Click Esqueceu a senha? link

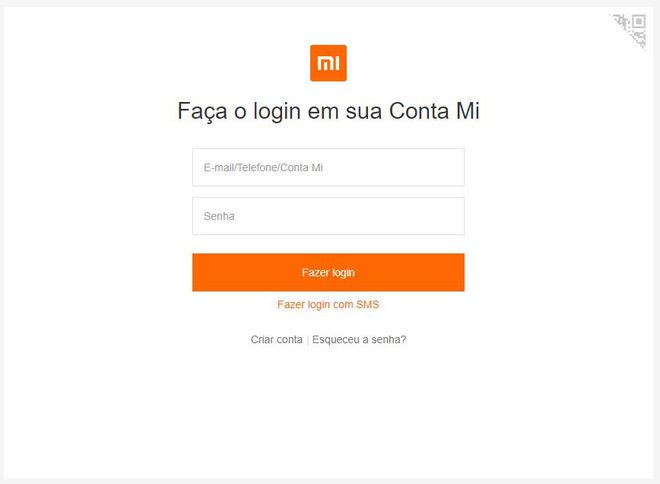point(359,339)
